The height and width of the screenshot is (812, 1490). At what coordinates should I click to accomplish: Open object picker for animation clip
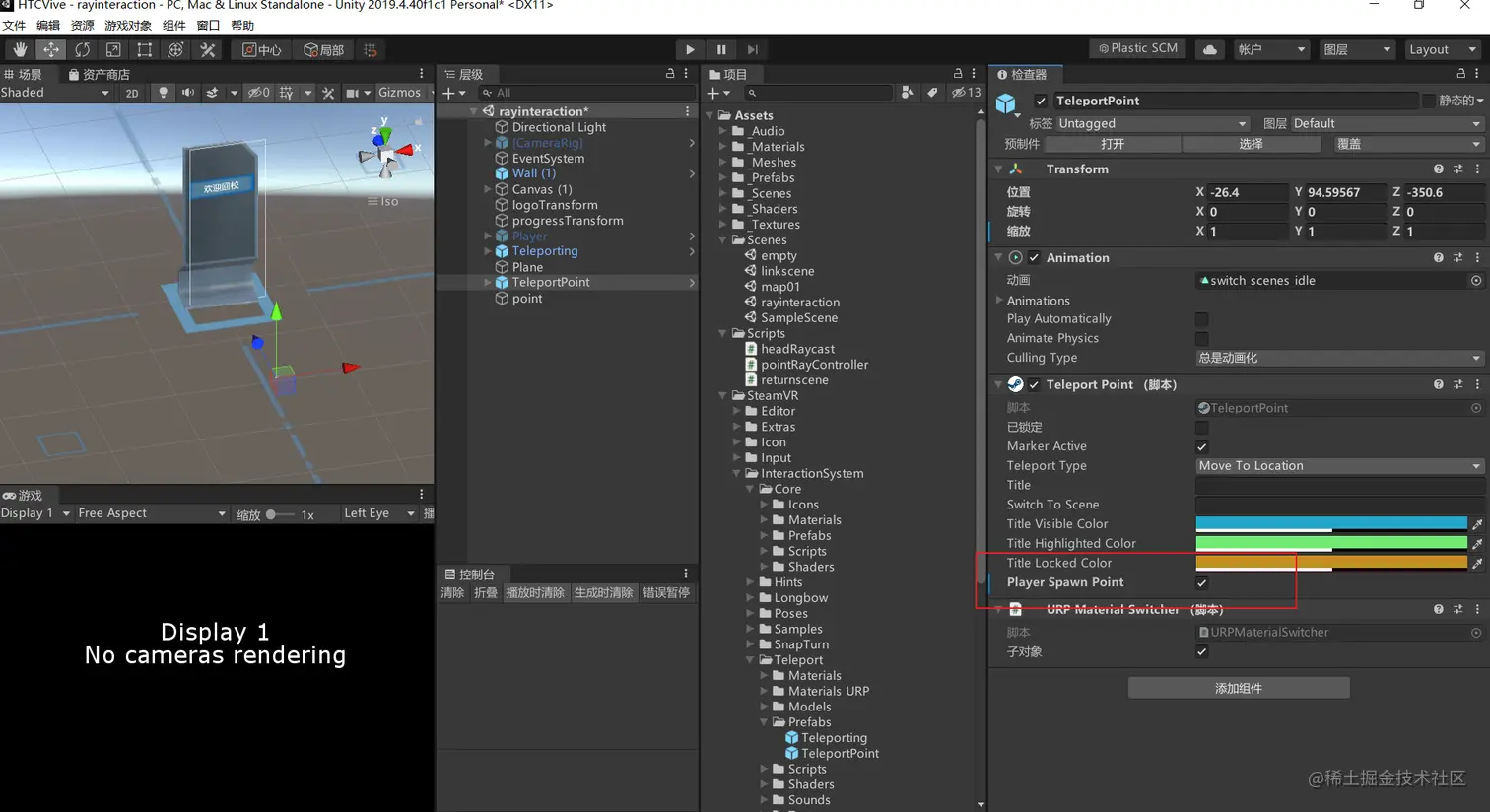click(x=1476, y=281)
